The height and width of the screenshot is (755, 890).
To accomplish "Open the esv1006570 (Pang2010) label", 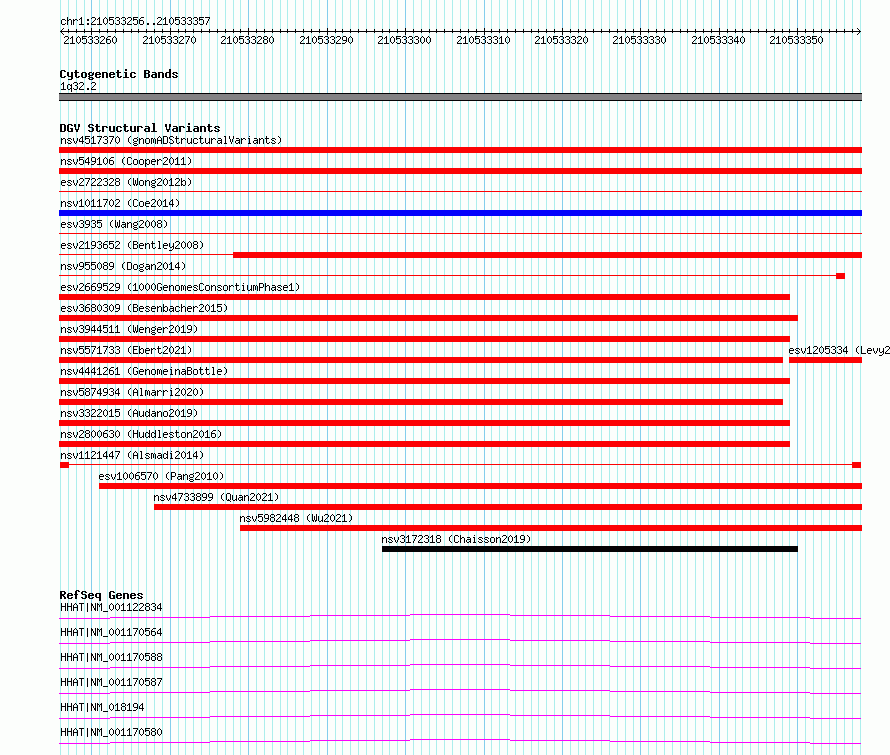I will click(161, 476).
